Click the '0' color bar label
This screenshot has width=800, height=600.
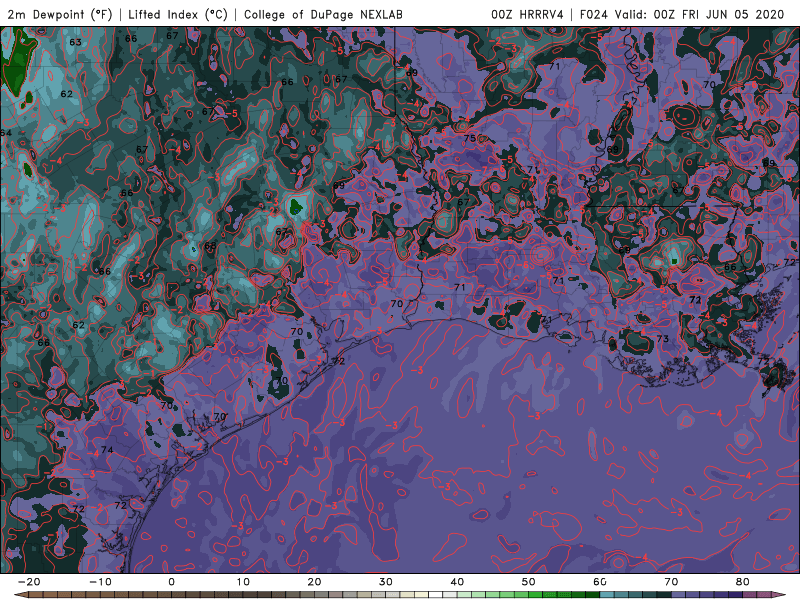click(171, 582)
